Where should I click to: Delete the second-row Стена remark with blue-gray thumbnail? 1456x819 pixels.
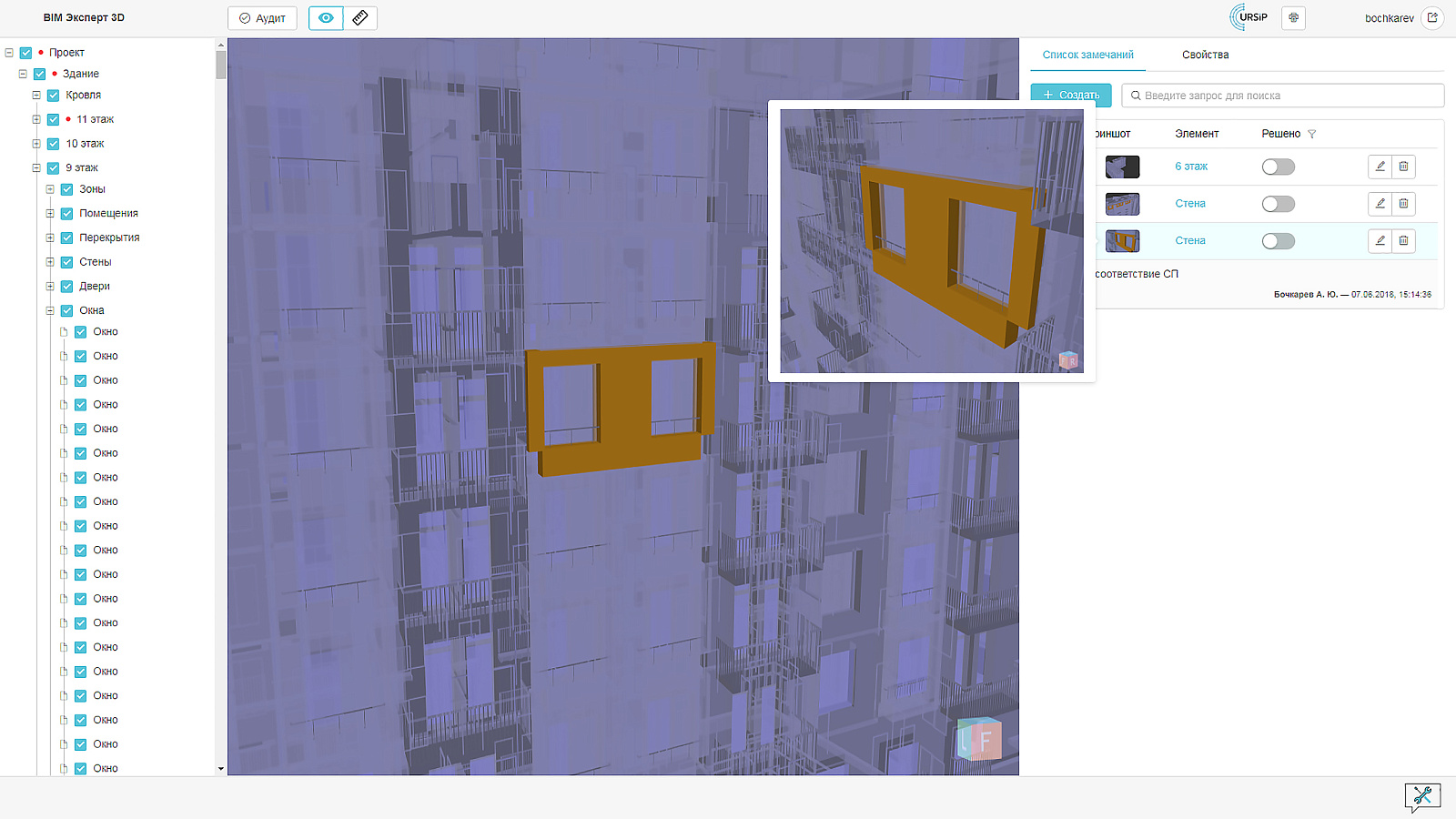pos(1403,204)
